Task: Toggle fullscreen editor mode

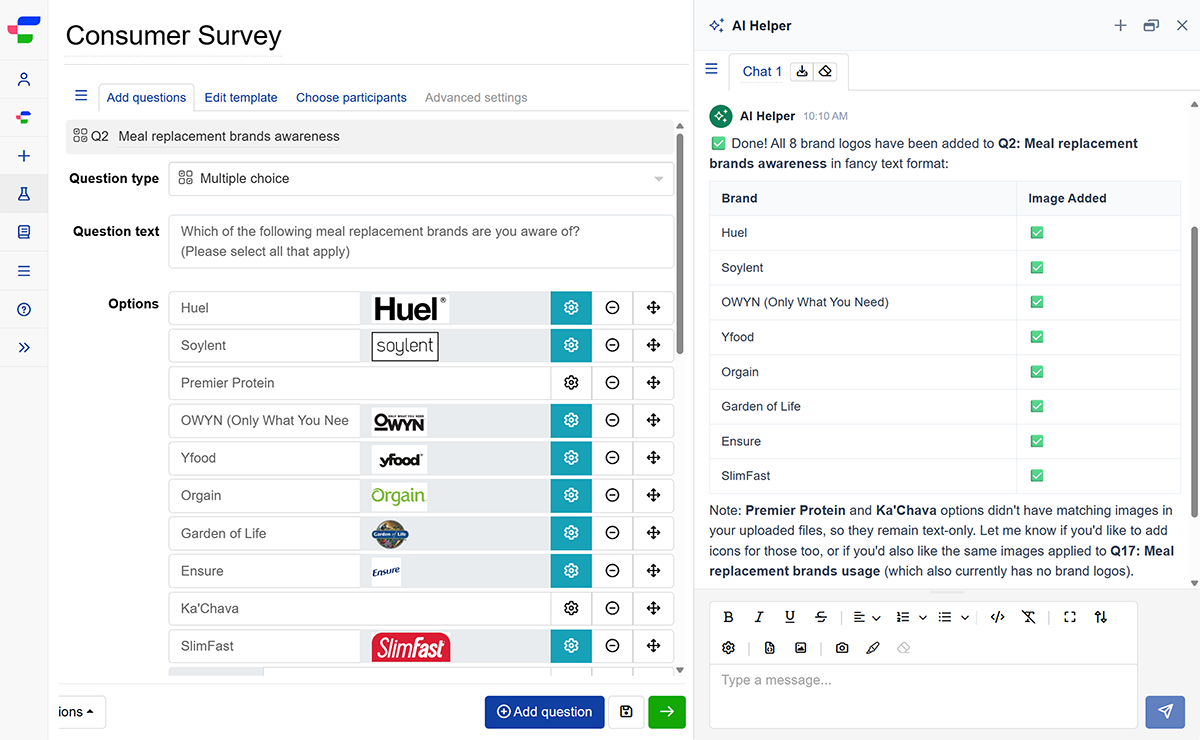Action: pyautogui.click(x=1070, y=617)
